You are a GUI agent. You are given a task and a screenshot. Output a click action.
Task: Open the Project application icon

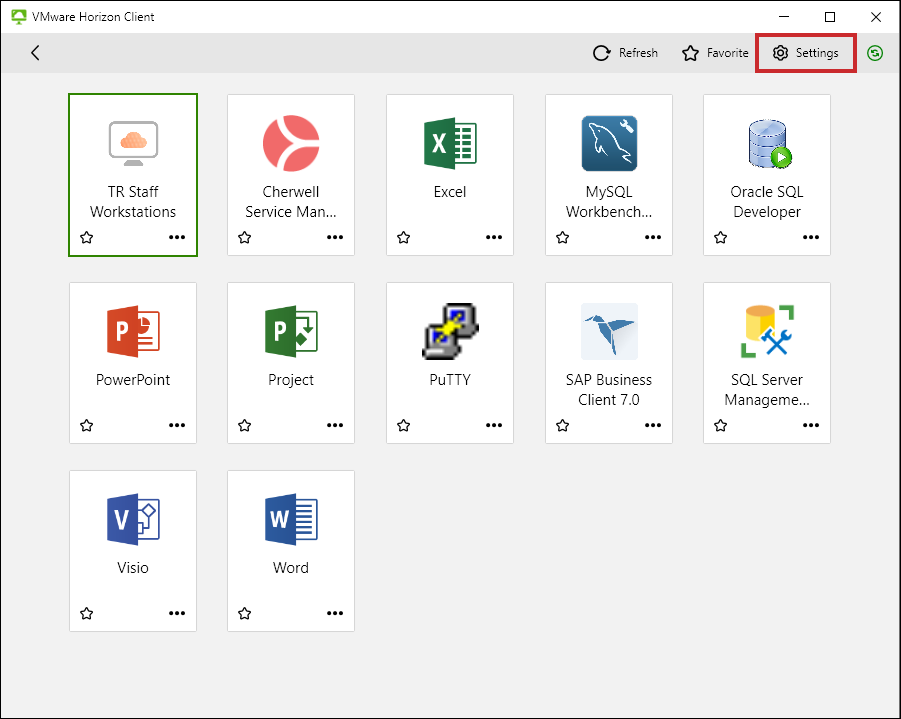[x=291, y=331]
